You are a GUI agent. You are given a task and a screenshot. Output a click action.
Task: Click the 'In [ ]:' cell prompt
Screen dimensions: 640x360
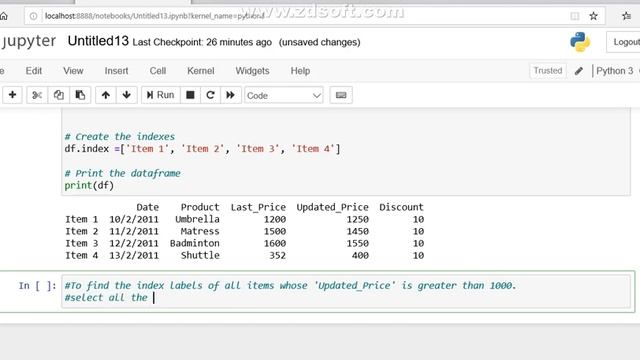[x=37, y=285]
